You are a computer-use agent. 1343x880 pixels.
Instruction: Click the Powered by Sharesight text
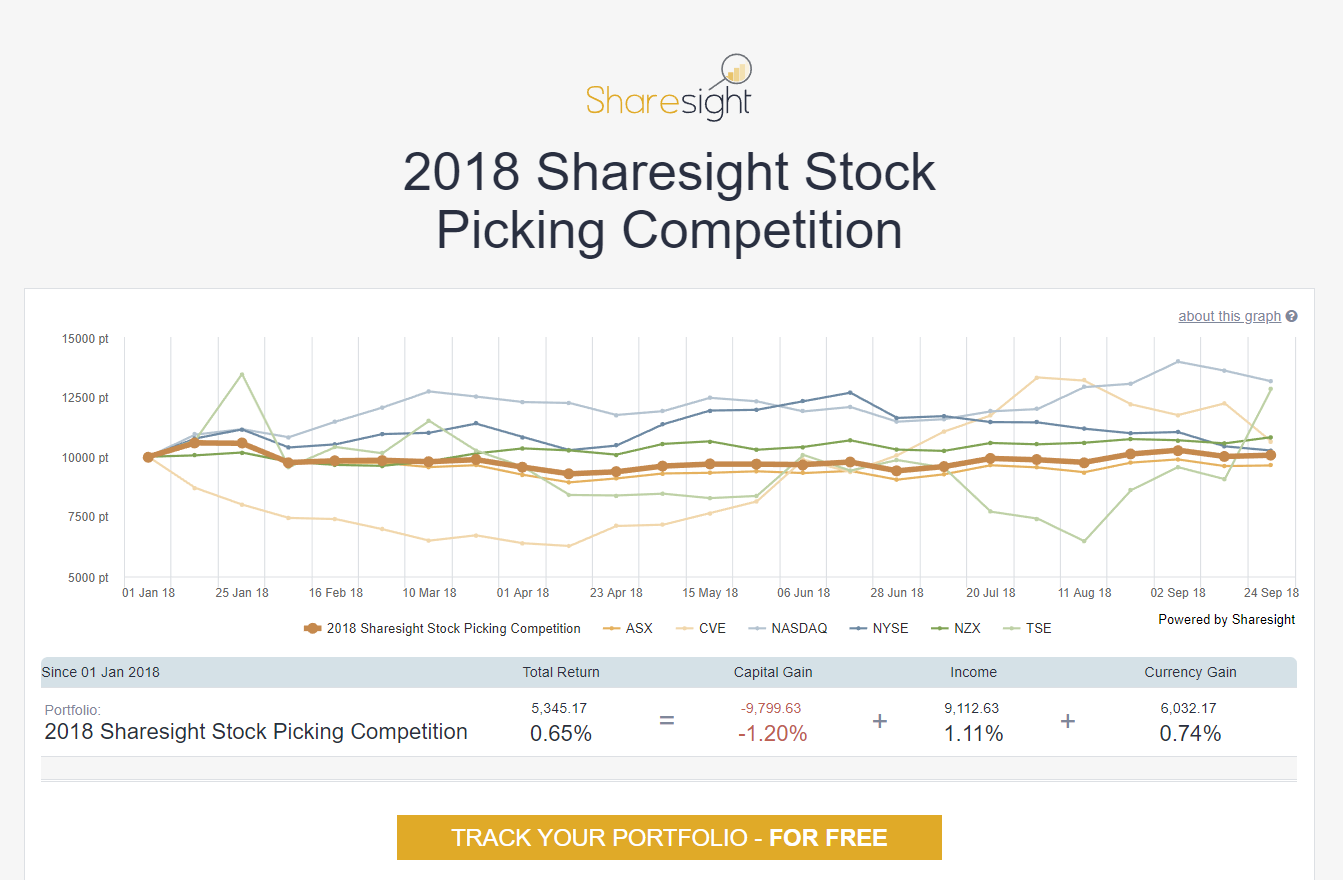(1226, 620)
